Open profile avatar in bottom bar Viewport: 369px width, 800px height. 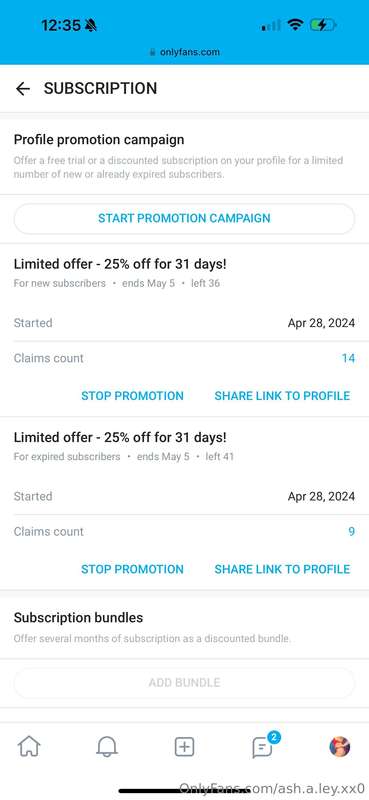339,747
